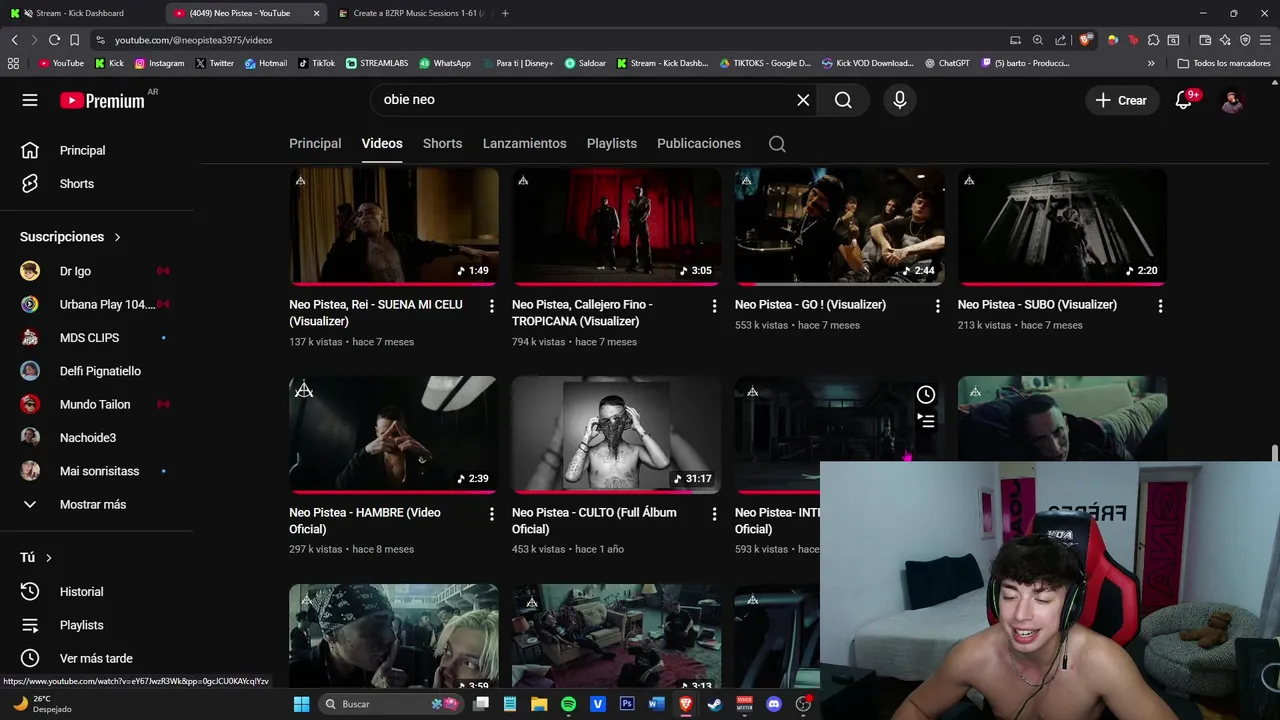The width and height of the screenshot is (1280, 720).
Task: Open the browser main menu
Action: pyautogui.click(x=1265, y=40)
